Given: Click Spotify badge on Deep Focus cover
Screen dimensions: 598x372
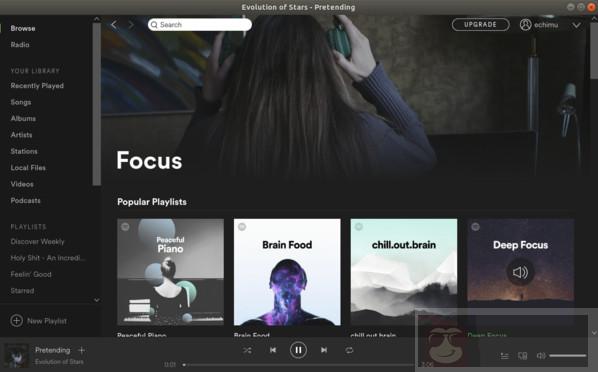Looking at the screenshot, I should (475, 227).
